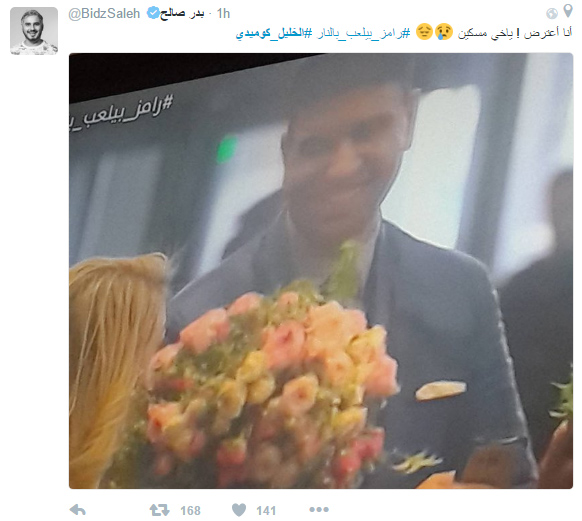Open Bidz Saleh's profile avatar
This screenshot has height=521, width=582.
coord(34,31)
